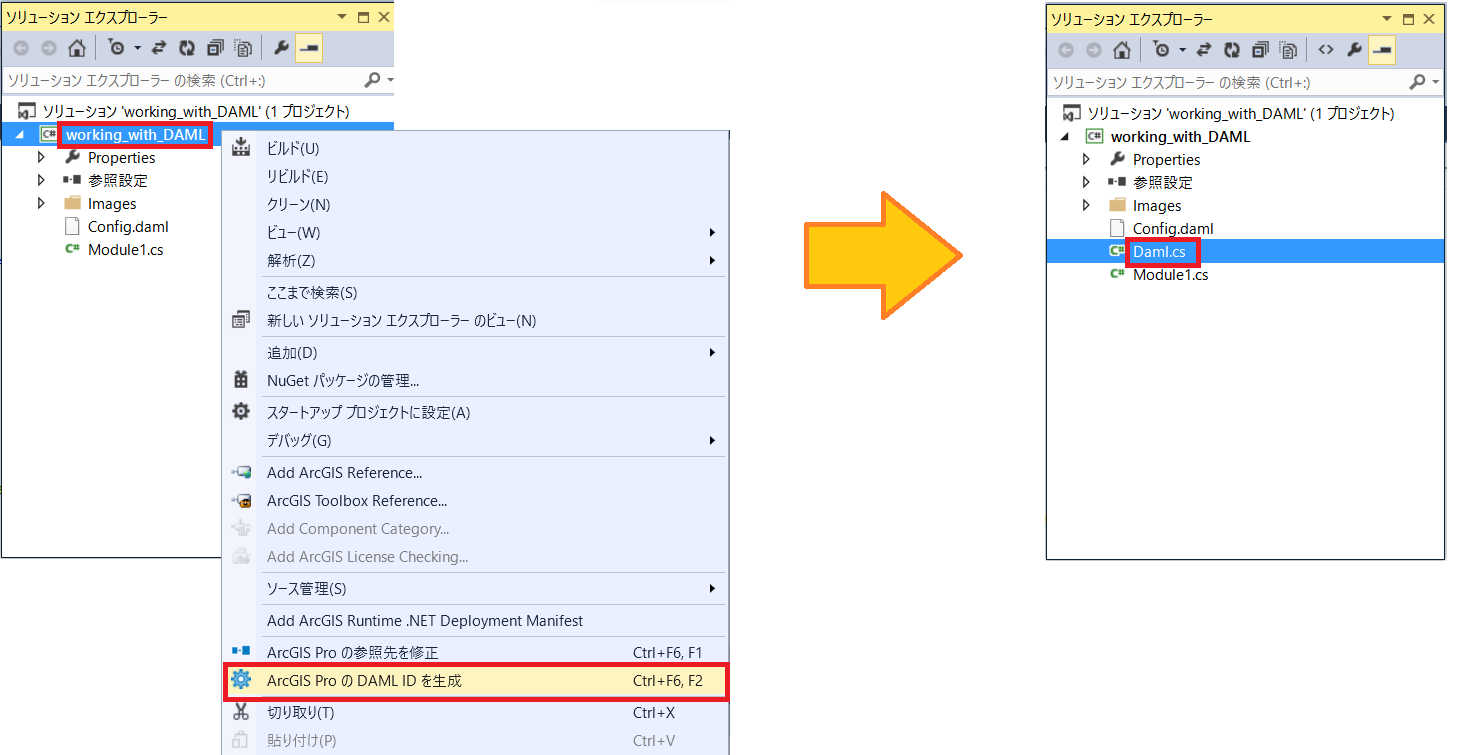The width and height of the screenshot is (1463, 755).
Task: Select リビルド(E) in the context menu
Action: (x=475, y=176)
